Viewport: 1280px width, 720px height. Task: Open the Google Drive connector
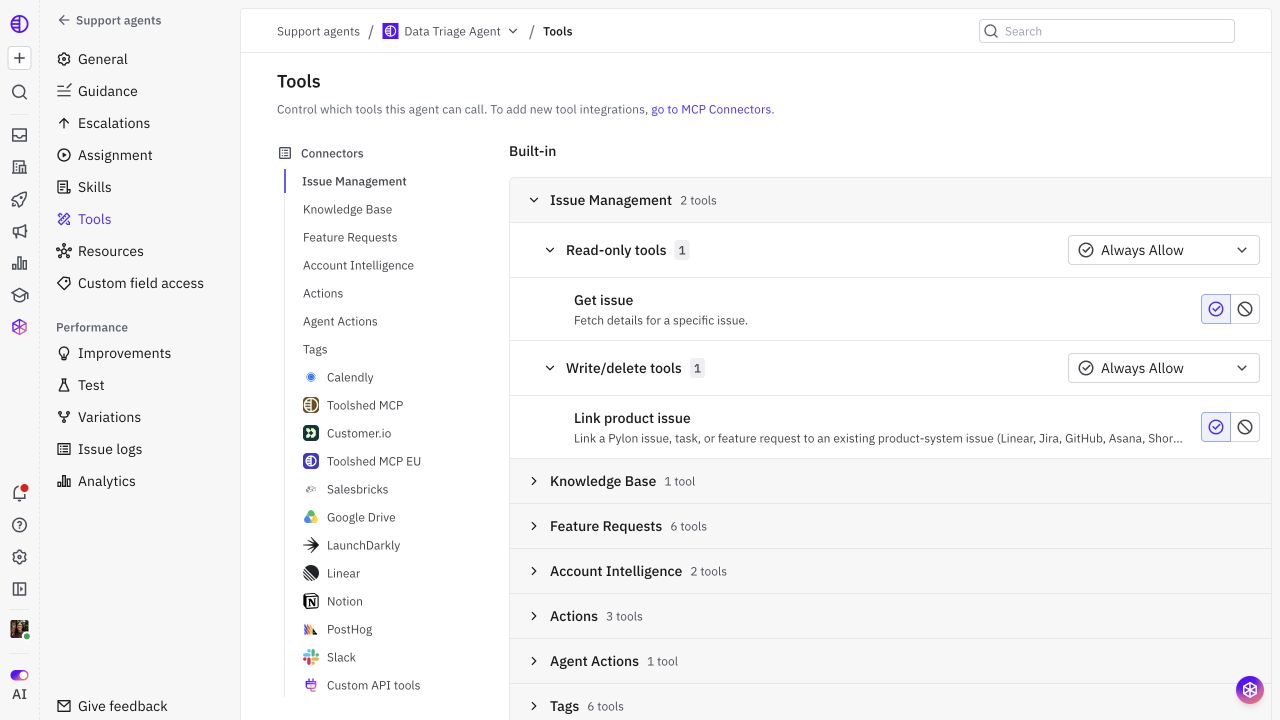361,517
